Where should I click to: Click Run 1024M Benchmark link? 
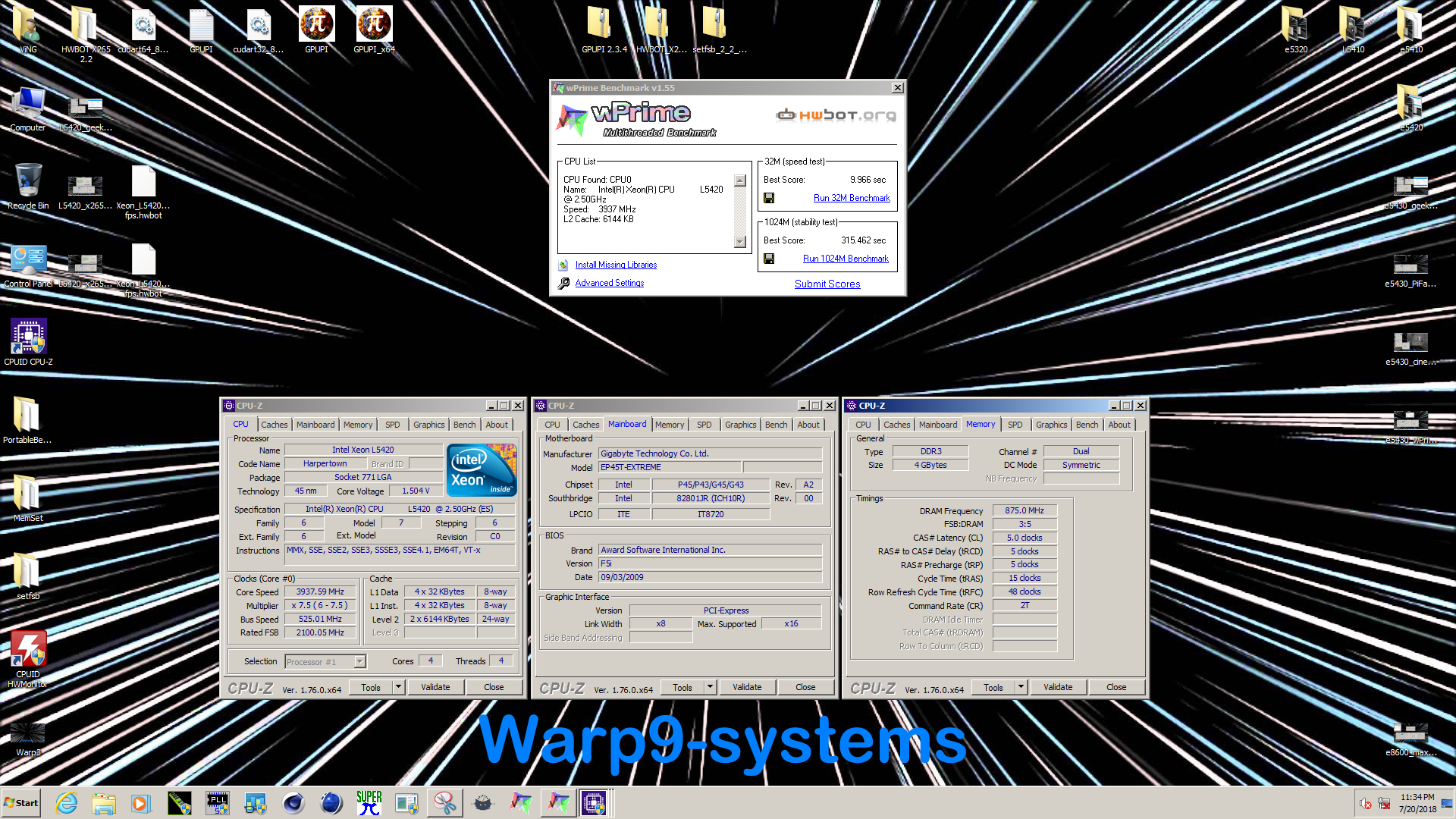click(846, 259)
